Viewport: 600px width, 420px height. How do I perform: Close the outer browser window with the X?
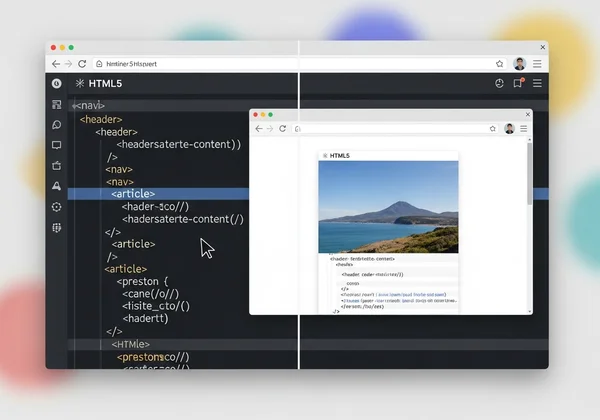543,47
